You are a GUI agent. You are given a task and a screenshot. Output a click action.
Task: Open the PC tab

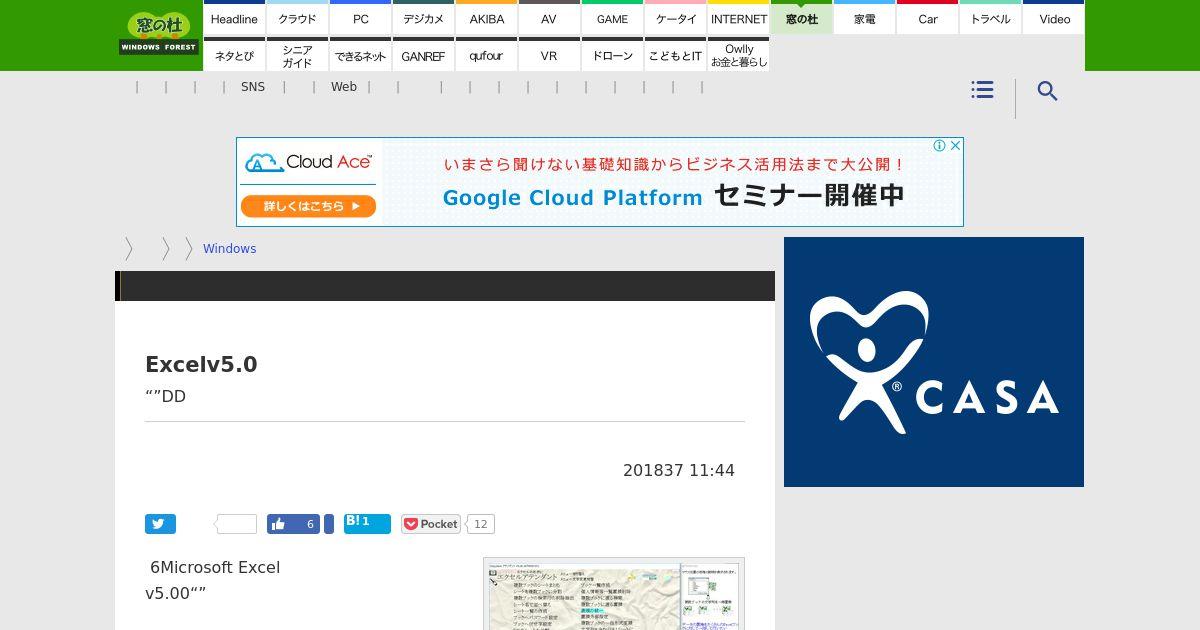click(360, 18)
